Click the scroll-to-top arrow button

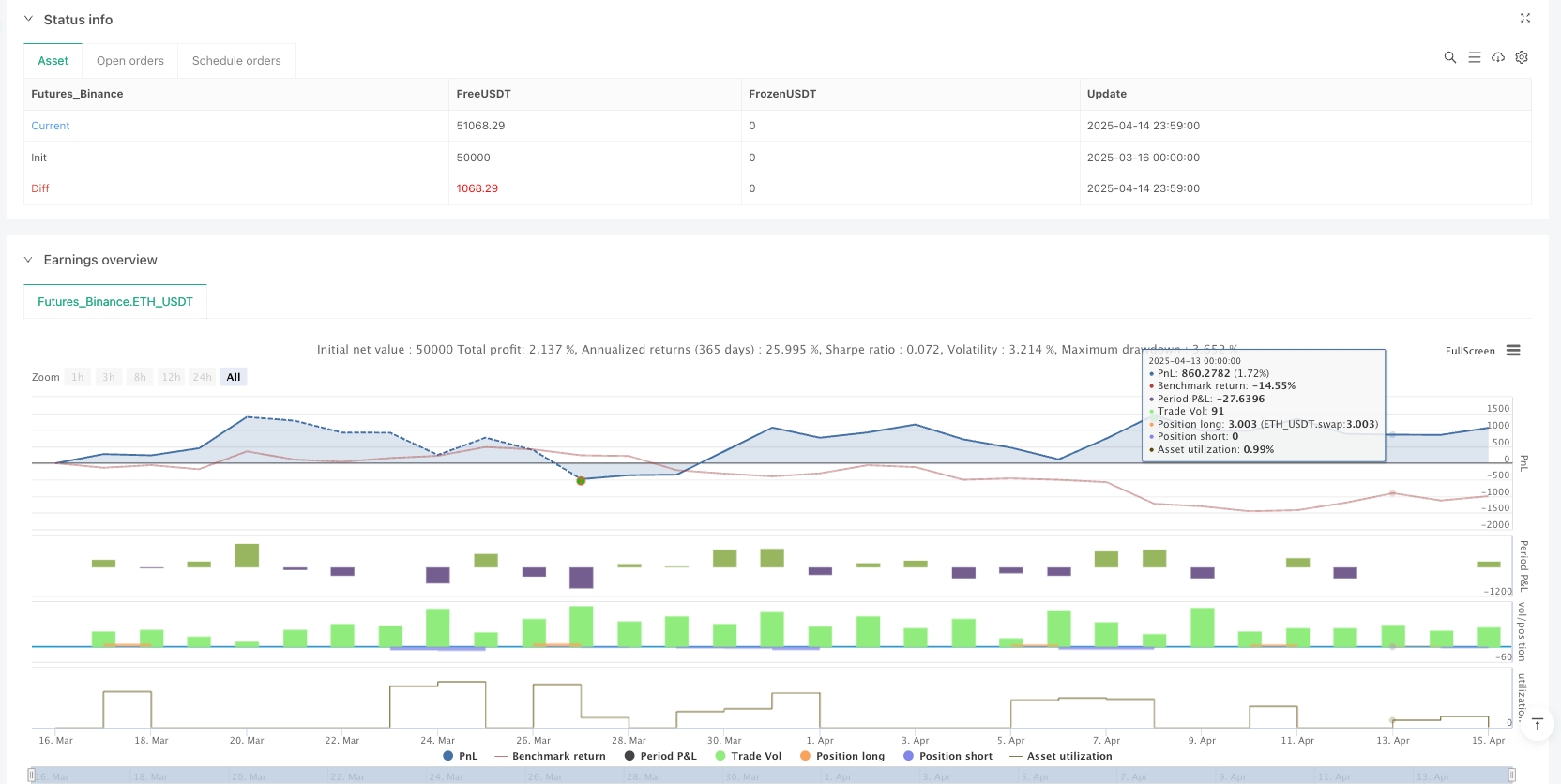coord(1537,724)
